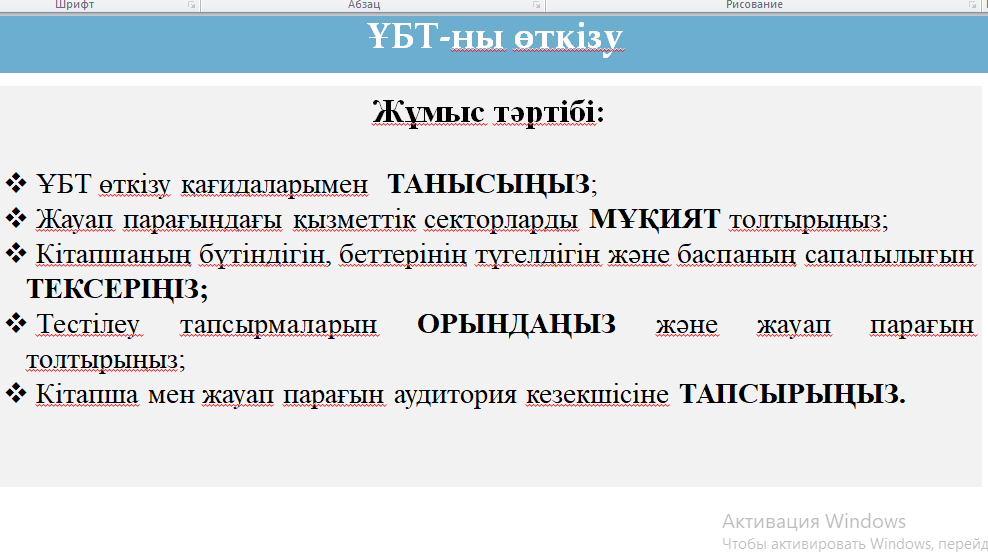Click the "Активация Windows" watermark text

814,521
